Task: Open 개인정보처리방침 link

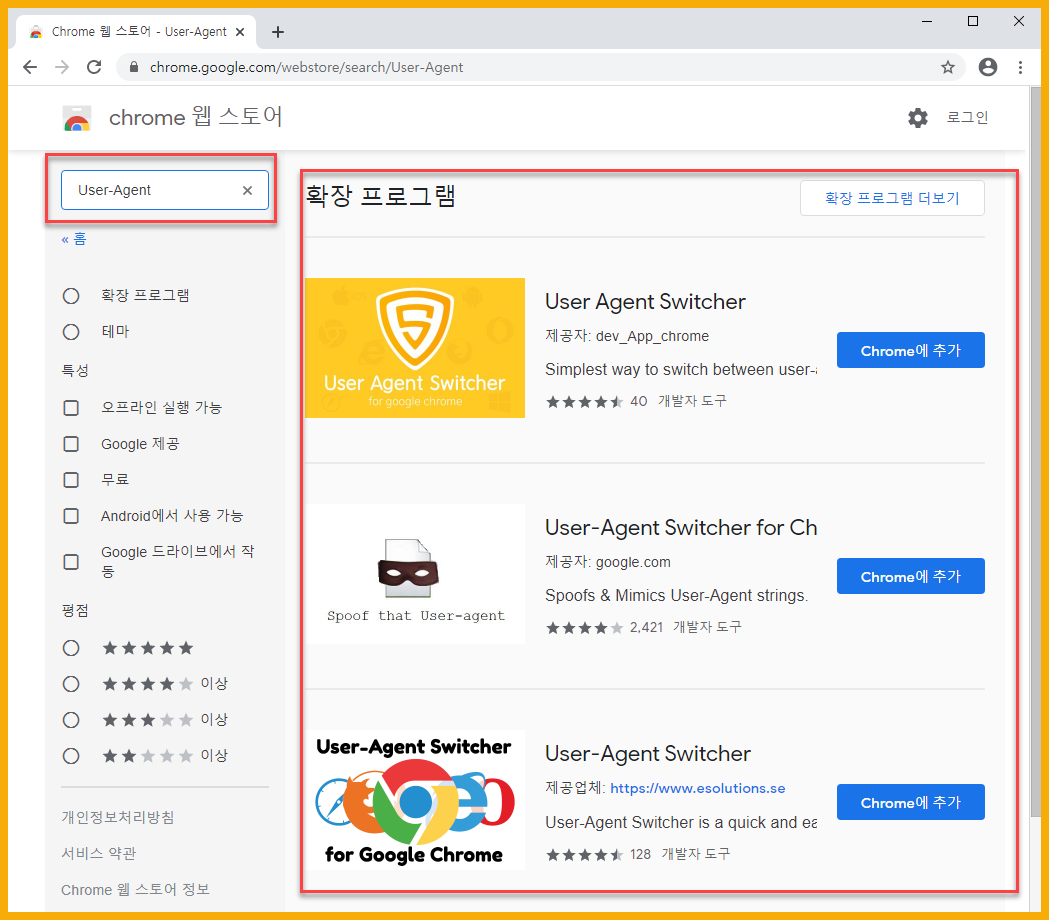Action: point(118,817)
